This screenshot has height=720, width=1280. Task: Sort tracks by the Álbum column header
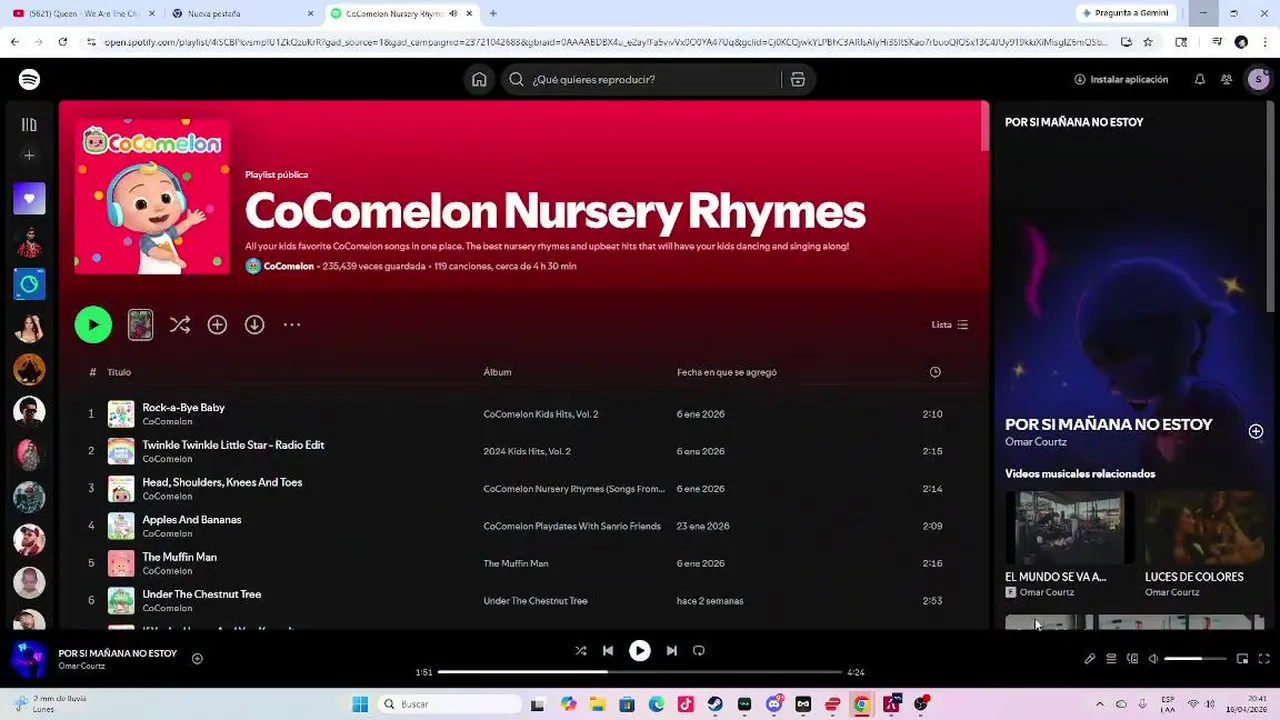pos(497,372)
